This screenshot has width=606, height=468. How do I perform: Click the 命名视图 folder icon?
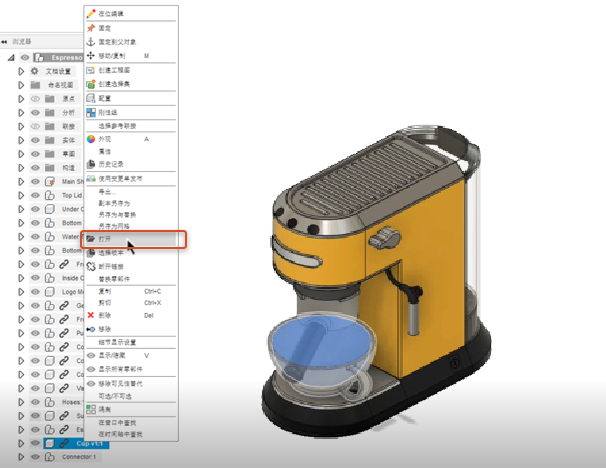coord(36,85)
